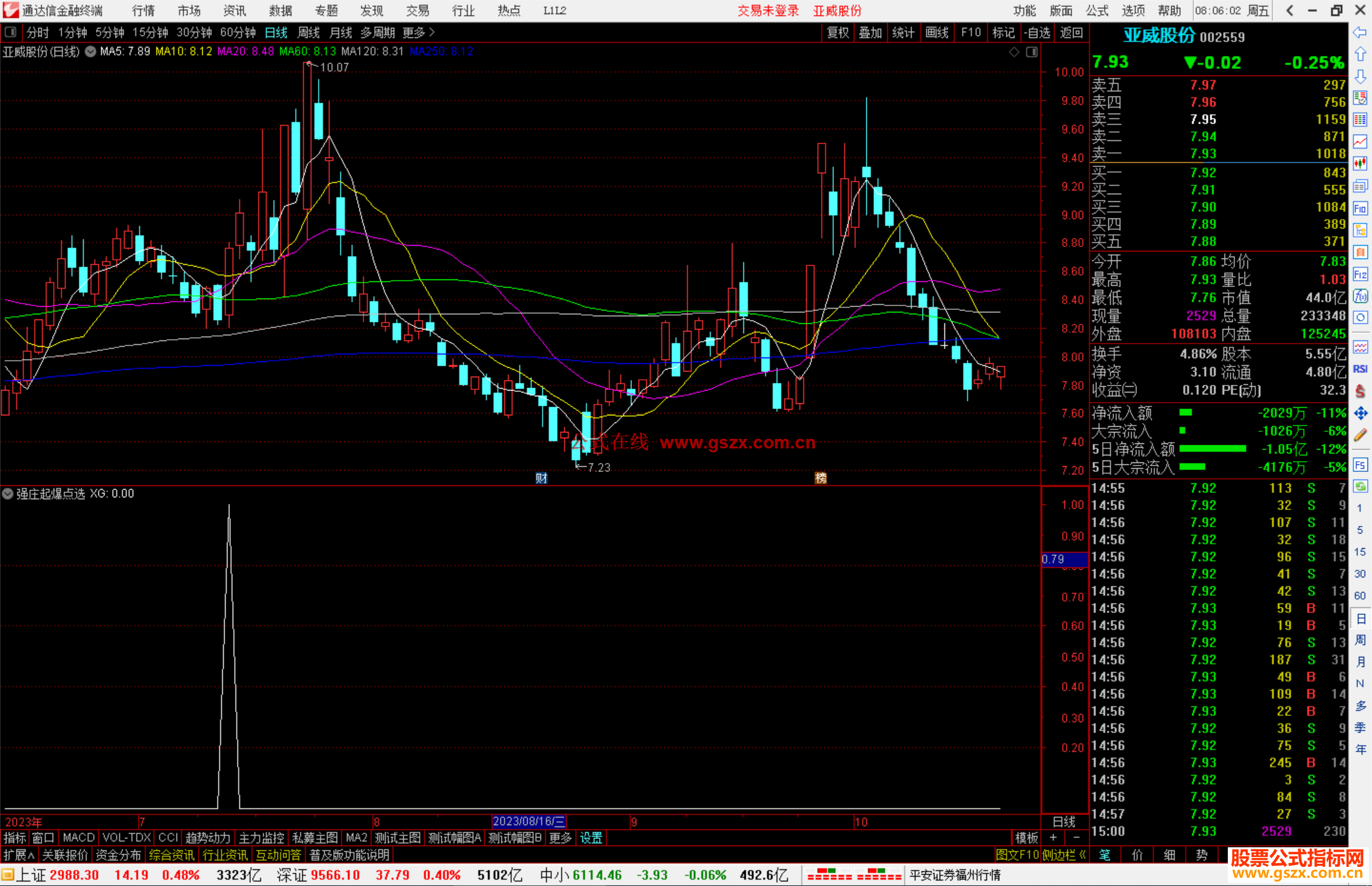Image resolution: width=1372 pixels, height=886 pixels.
Task: Click the 2023/08/16 date marker on timeline
Action: (528, 821)
